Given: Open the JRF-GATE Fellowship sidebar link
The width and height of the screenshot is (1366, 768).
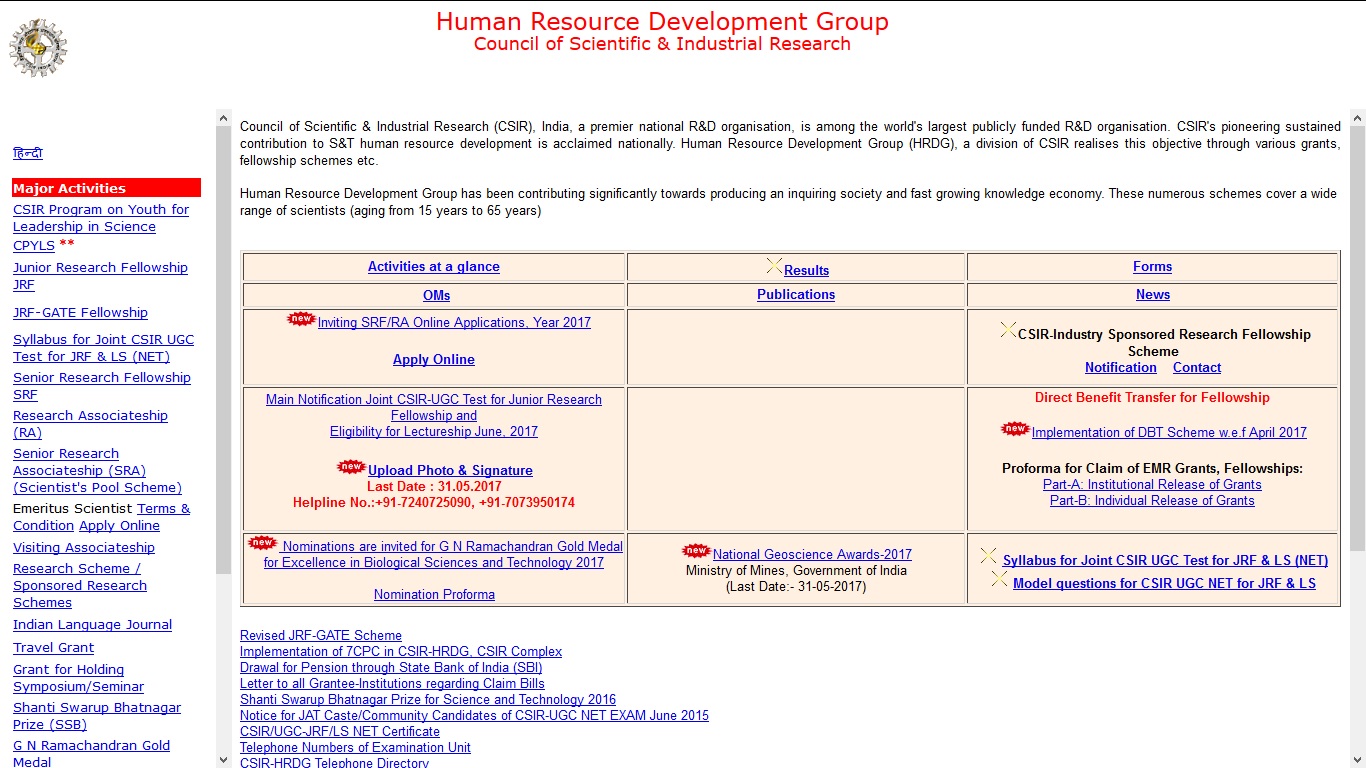Looking at the screenshot, I should (80, 313).
